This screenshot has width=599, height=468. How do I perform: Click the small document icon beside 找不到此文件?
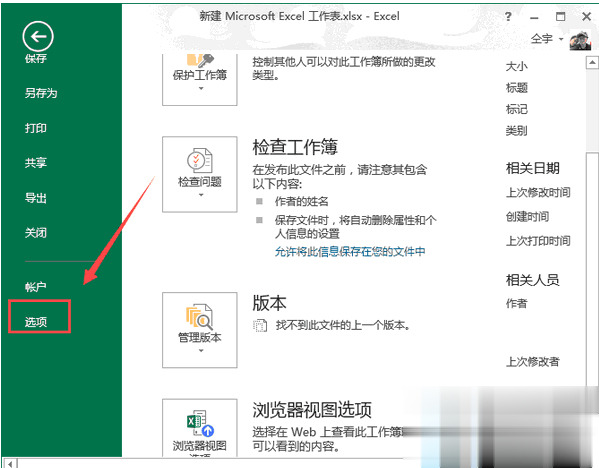click(x=260, y=325)
